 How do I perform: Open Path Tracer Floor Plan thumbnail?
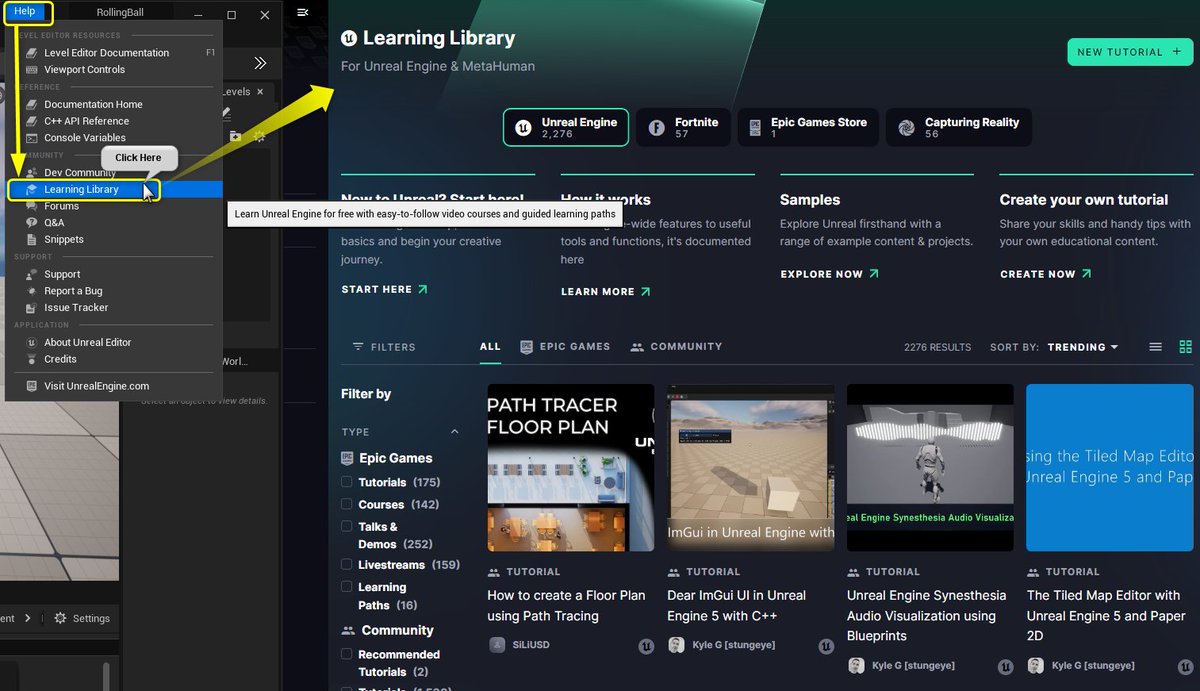point(571,467)
